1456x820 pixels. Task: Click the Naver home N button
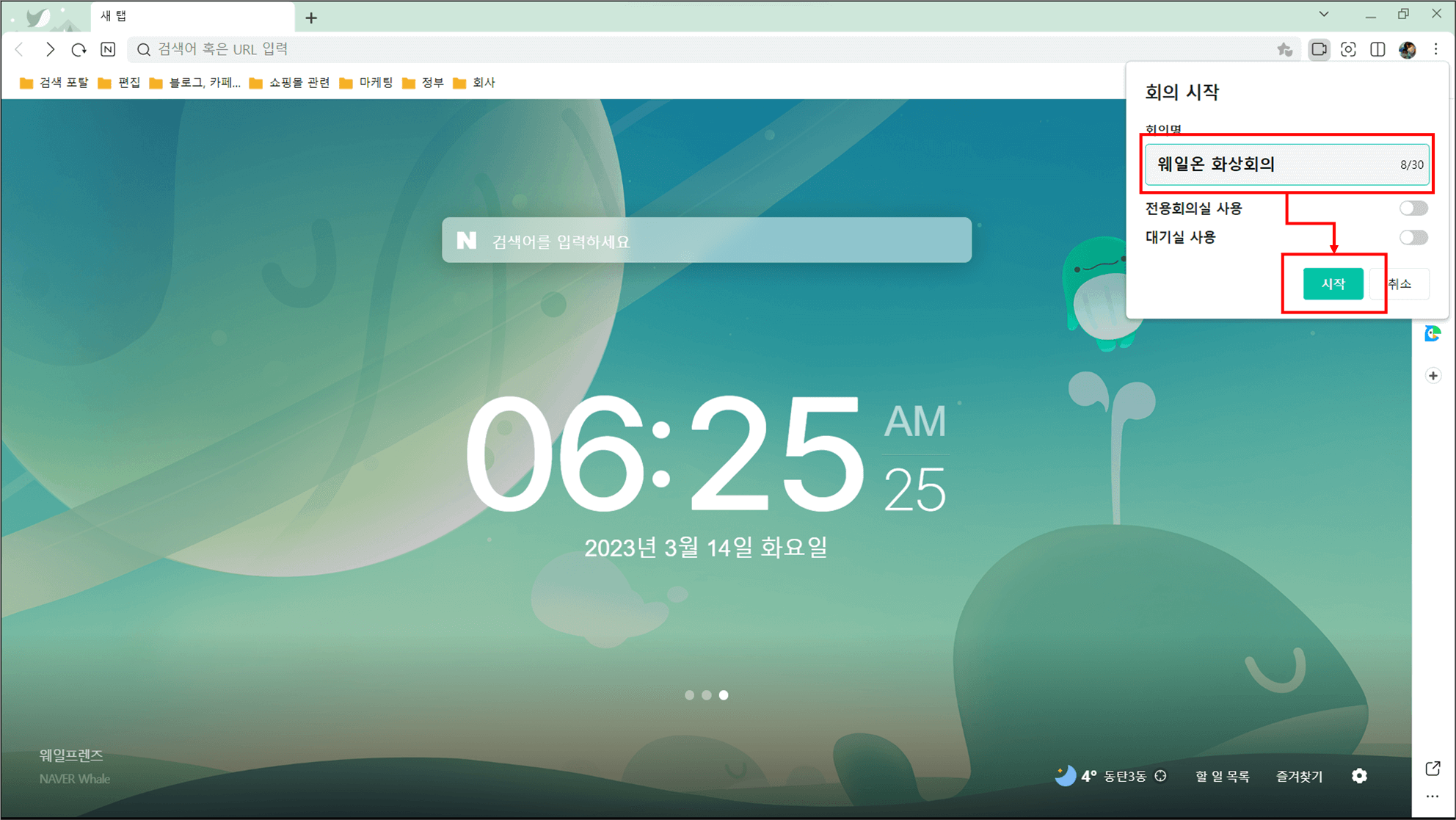108,49
